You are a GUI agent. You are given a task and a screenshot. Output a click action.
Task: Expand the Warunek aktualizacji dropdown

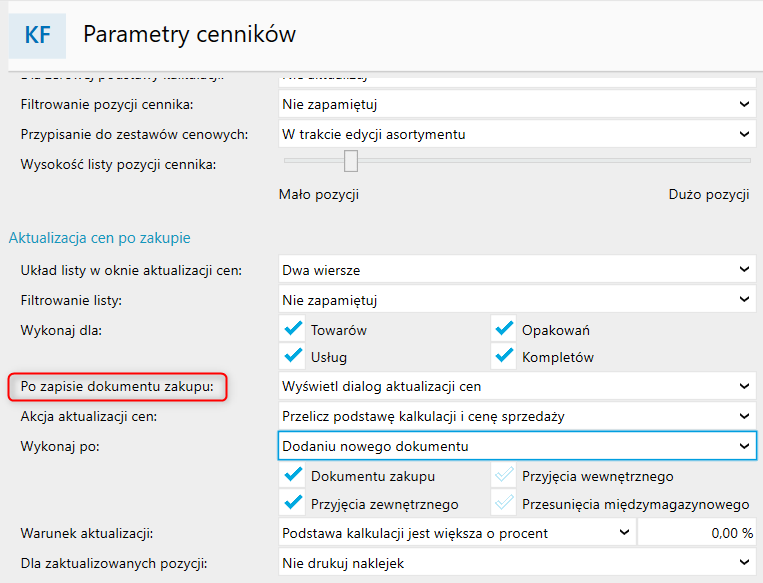(x=455, y=533)
